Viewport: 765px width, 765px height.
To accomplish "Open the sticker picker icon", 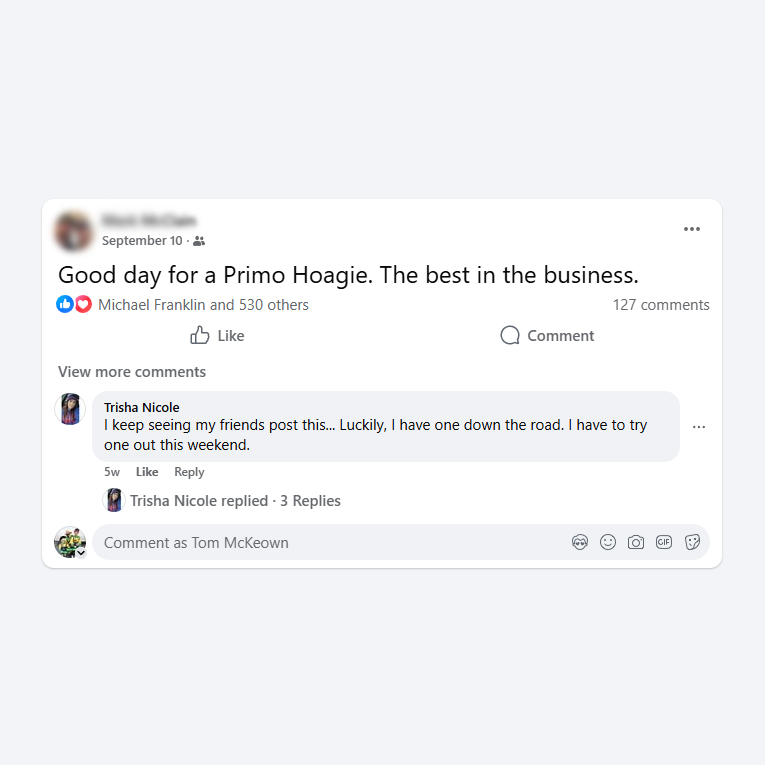I will (x=692, y=542).
